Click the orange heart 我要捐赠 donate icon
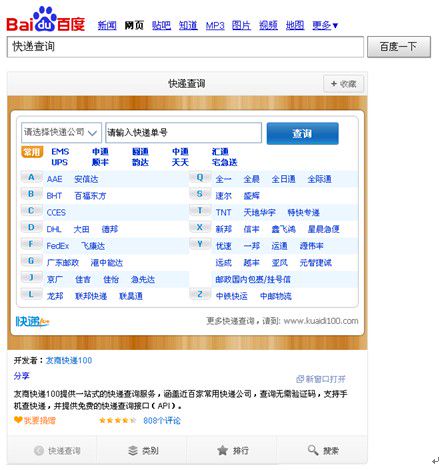The width and height of the screenshot is (440, 470). (x=18, y=420)
